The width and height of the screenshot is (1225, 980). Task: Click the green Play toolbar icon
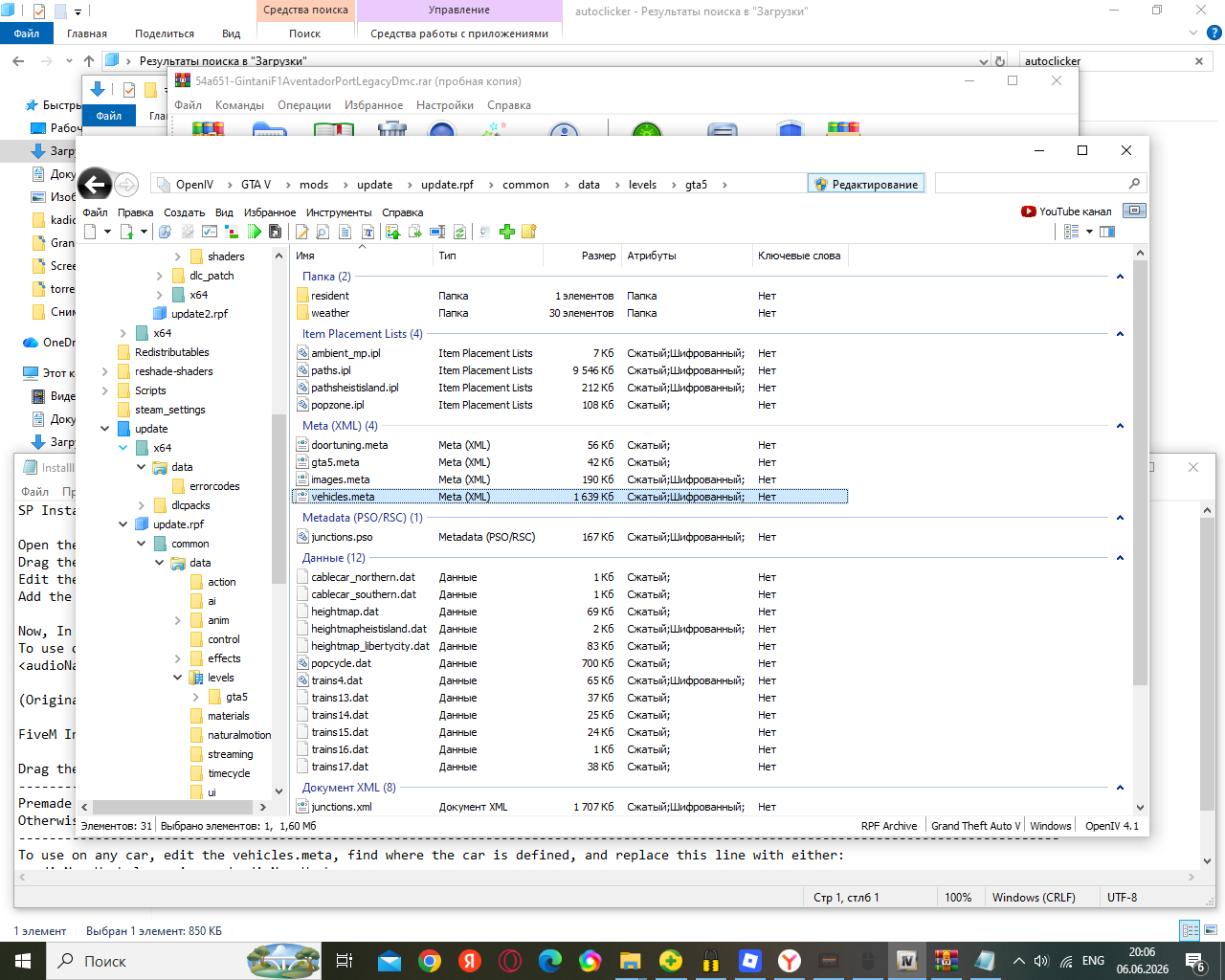coord(254,232)
